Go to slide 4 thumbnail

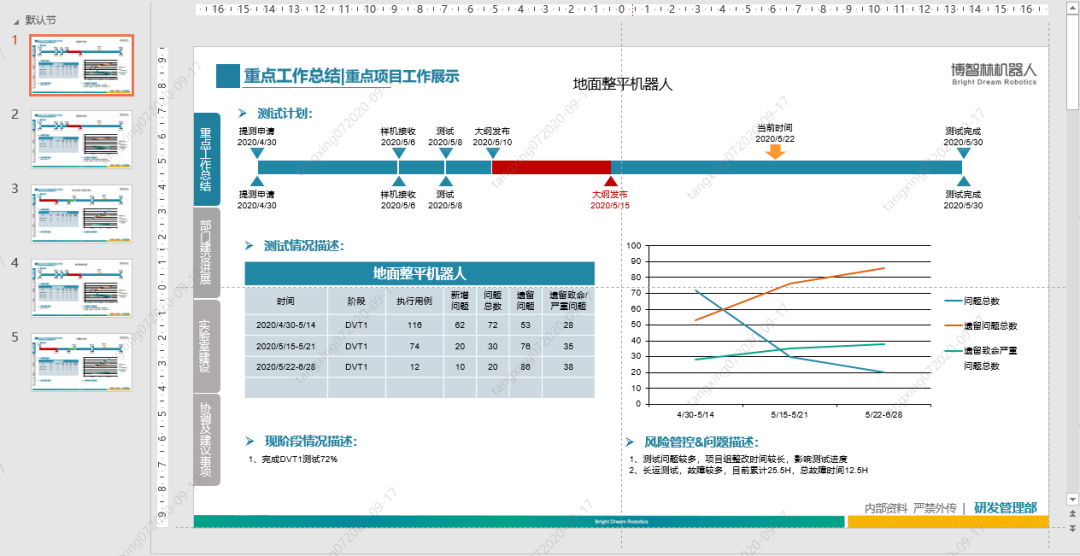click(81, 288)
